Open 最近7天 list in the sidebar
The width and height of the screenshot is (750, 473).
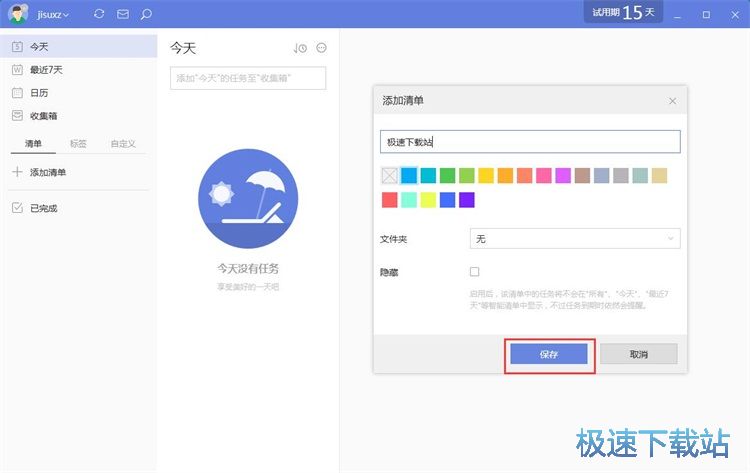pyautogui.click(x=78, y=70)
